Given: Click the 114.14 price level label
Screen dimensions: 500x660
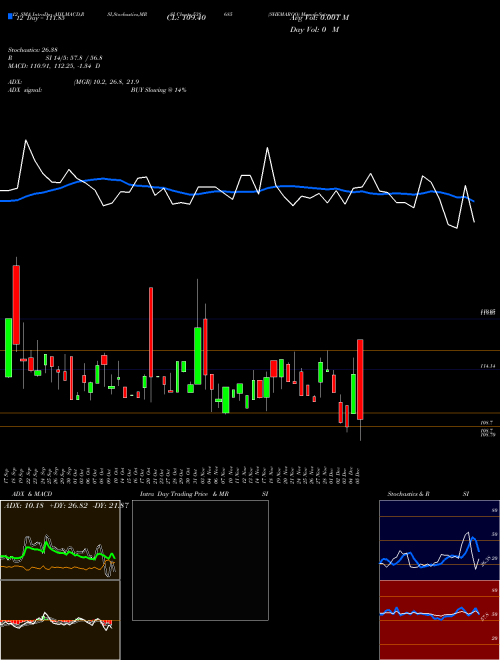Looking at the screenshot, I should click(488, 367).
